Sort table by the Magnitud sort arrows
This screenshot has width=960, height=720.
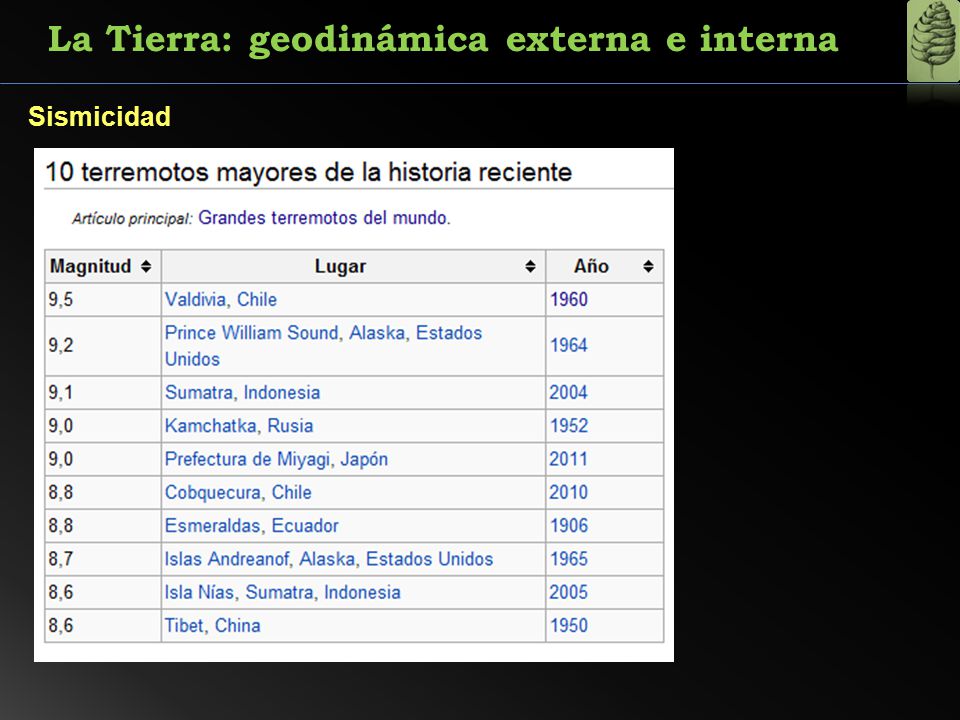[146, 266]
